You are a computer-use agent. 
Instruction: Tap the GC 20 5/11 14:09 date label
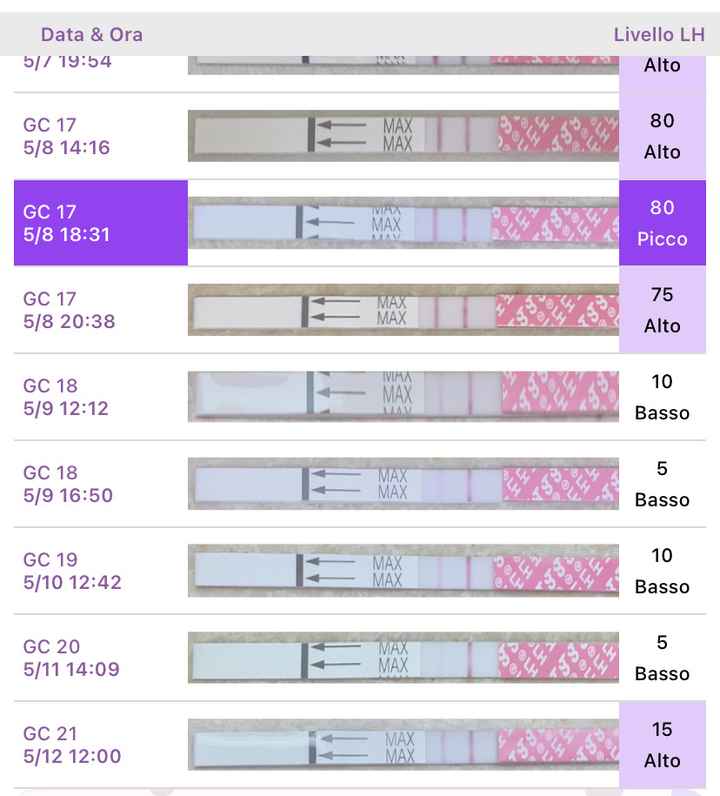click(71, 658)
